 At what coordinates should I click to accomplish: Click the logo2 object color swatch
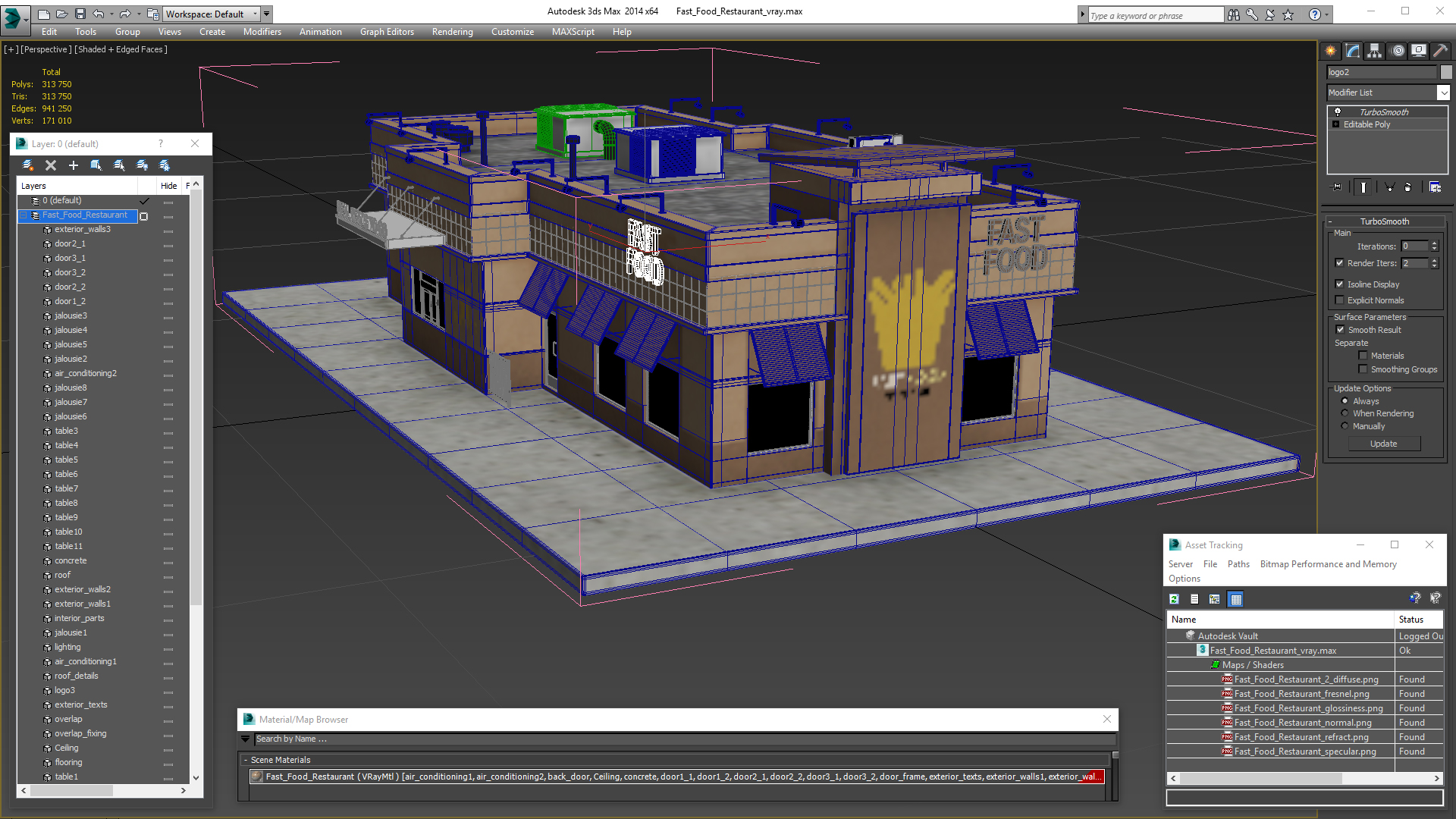tap(1446, 72)
